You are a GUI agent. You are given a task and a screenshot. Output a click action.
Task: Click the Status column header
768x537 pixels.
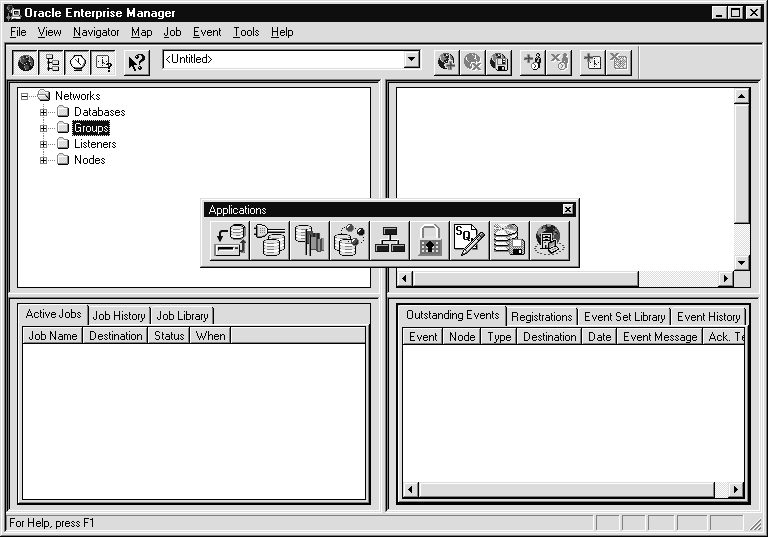[169, 336]
